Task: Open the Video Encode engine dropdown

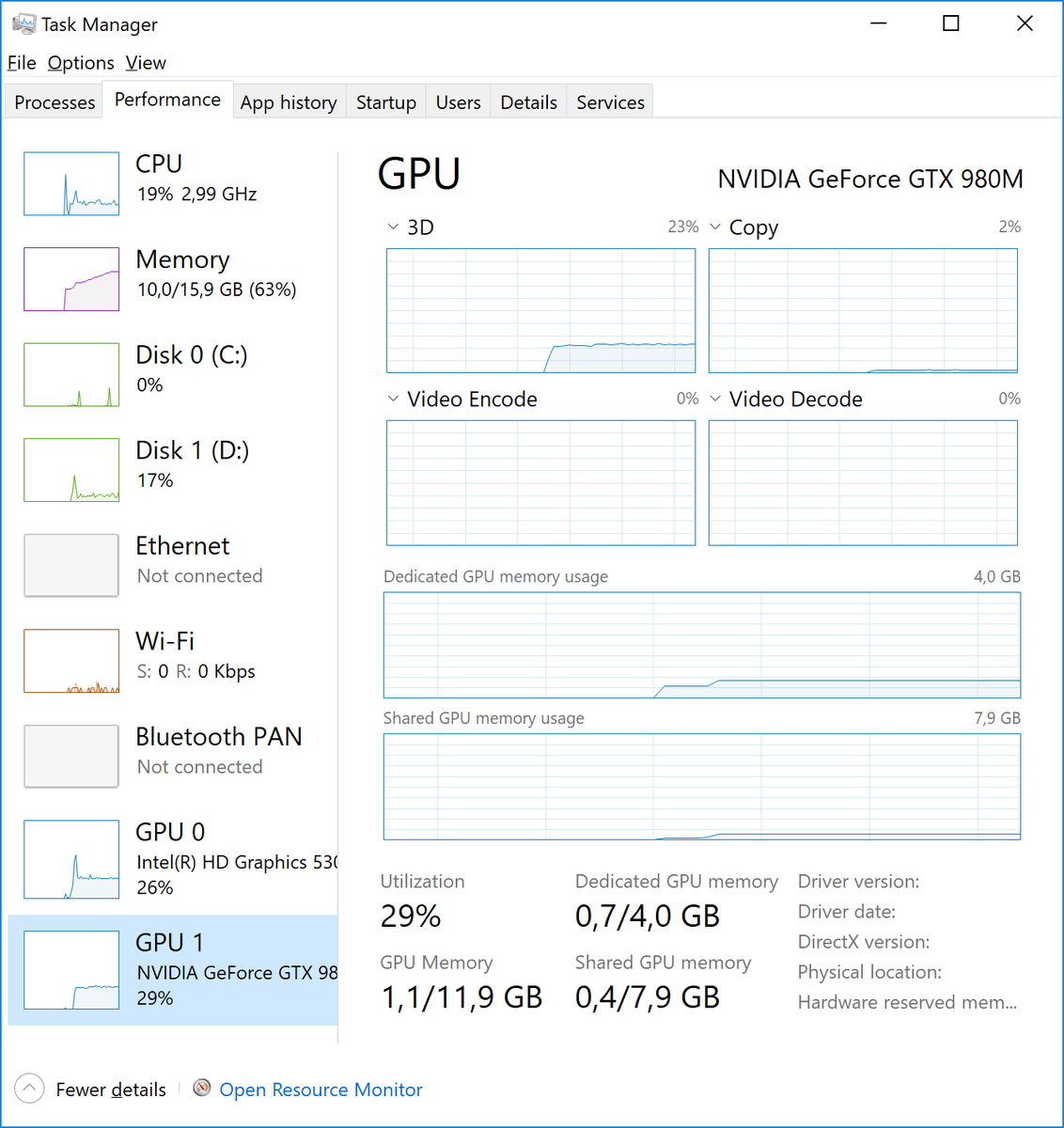Action: click(x=393, y=399)
